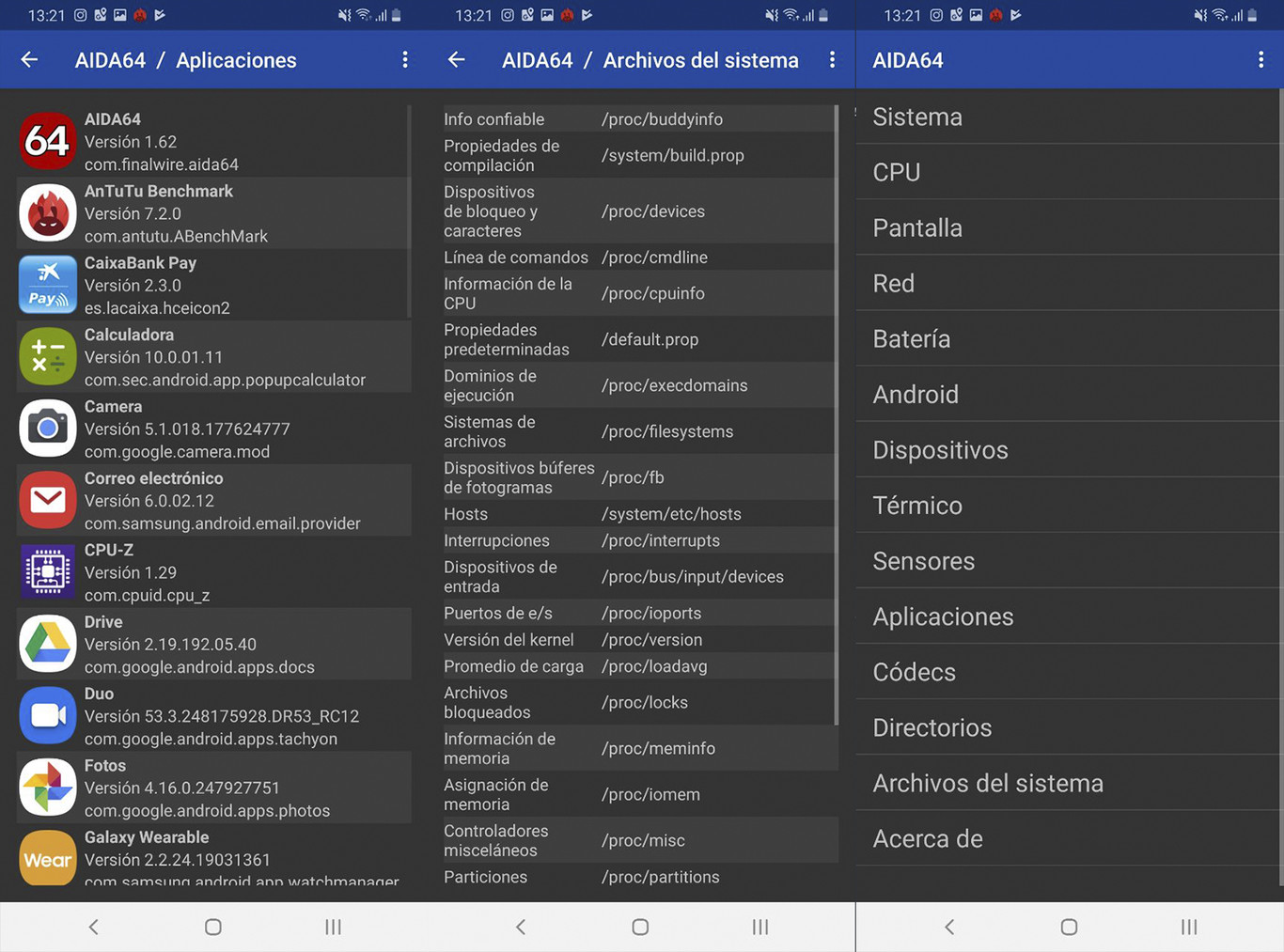Image resolution: width=1284 pixels, height=952 pixels.
Task: Open the overflow menu on AIDA64 main screen
Action: [1261, 59]
